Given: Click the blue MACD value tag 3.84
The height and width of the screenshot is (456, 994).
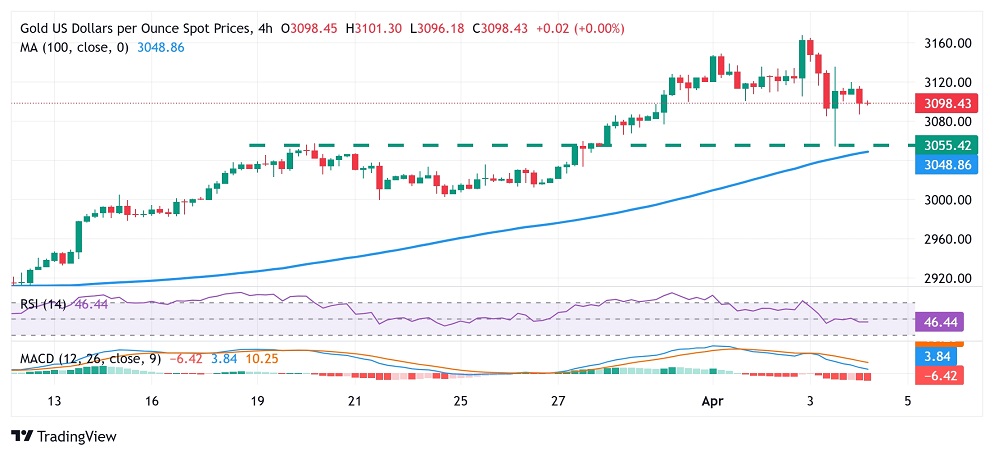Looking at the screenshot, I should point(940,356).
